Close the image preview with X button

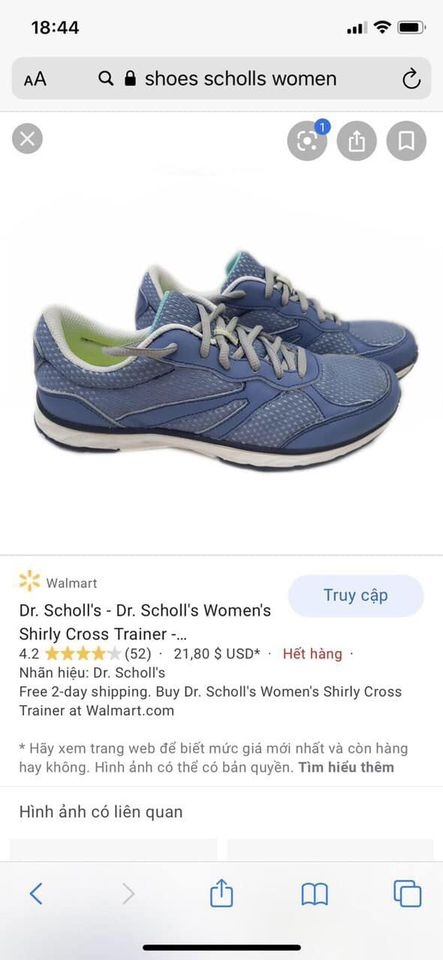click(28, 139)
